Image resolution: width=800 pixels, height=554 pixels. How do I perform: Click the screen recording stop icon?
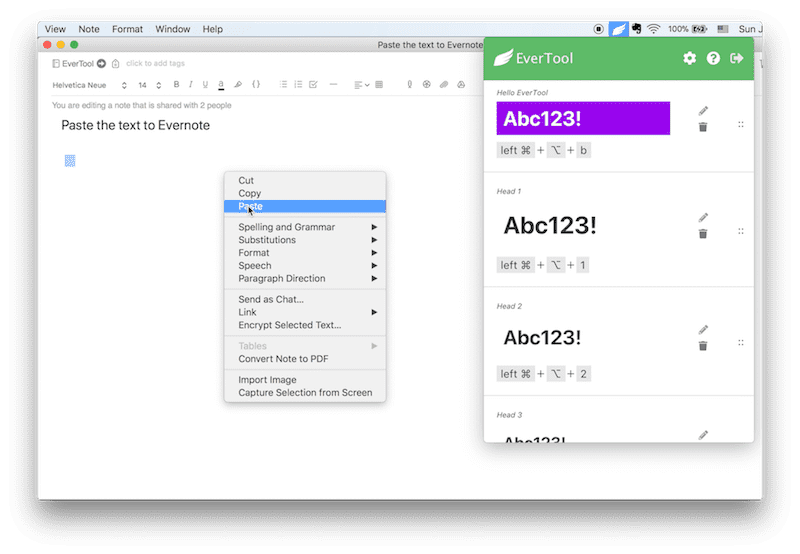(599, 29)
